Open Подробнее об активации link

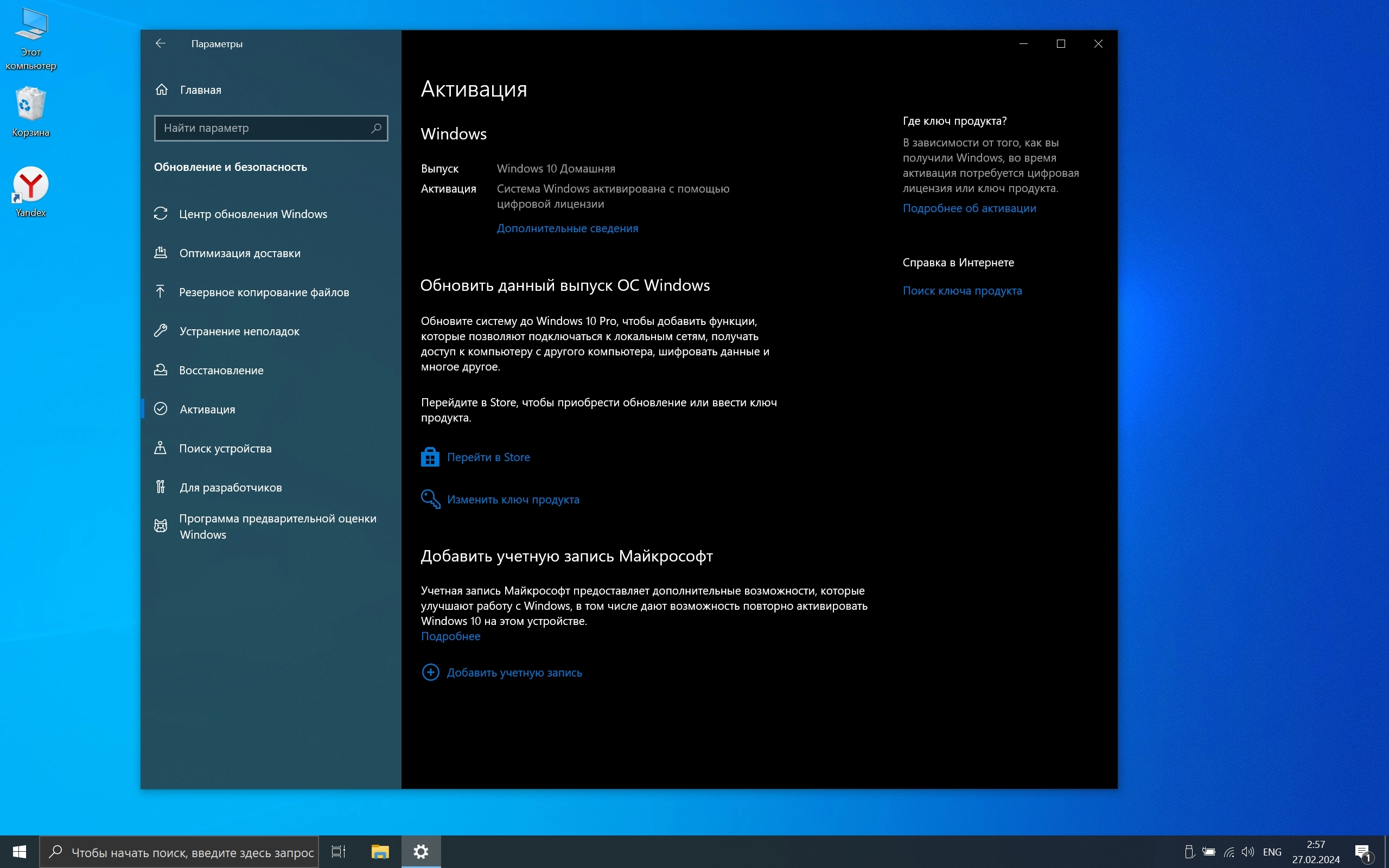(x=969, y=208)
